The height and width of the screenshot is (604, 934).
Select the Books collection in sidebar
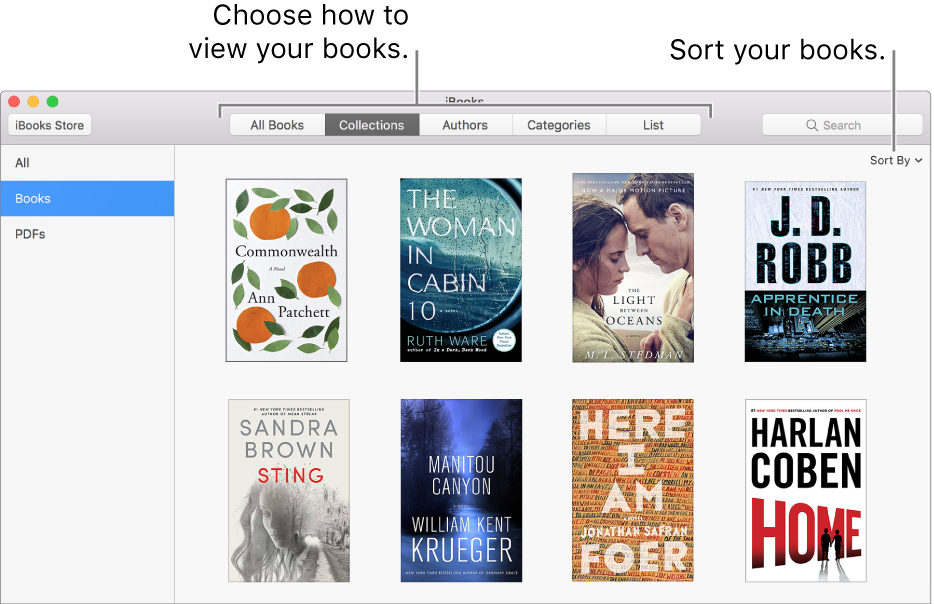(x=87, y=198)
